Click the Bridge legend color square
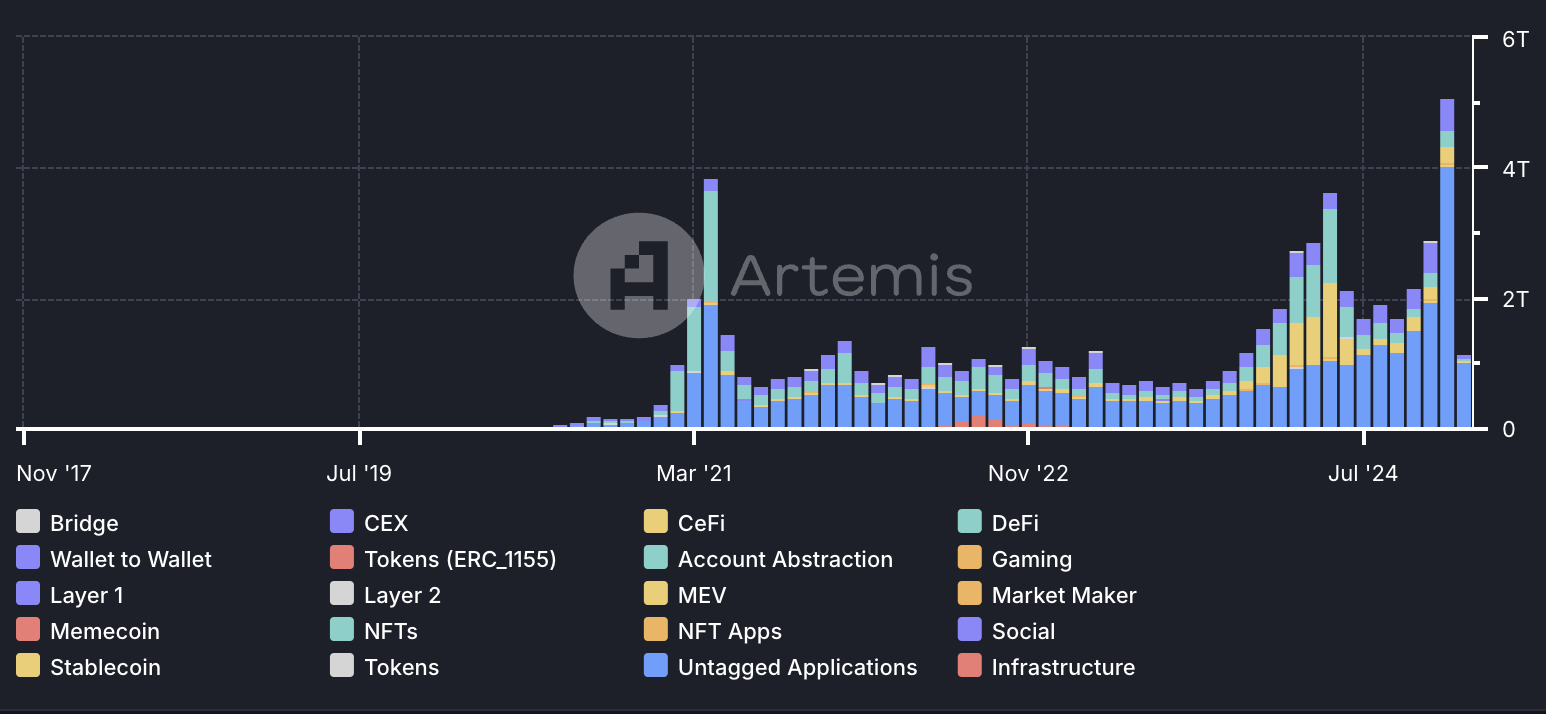 [28, 522]
